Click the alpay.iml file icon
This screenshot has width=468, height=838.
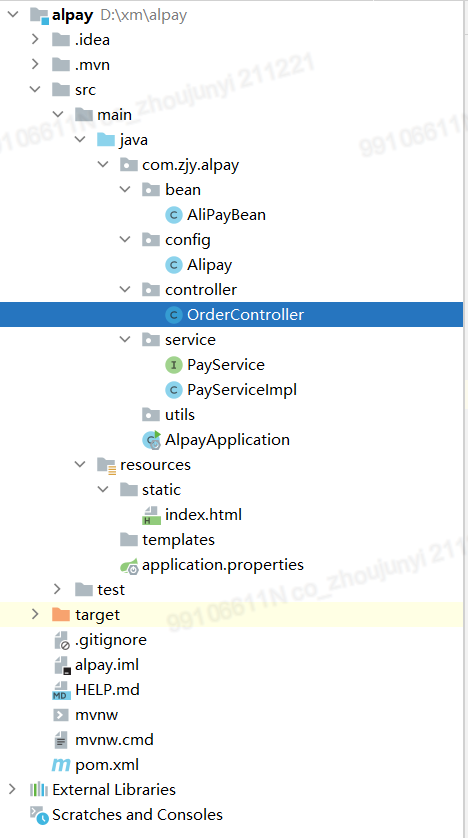point(62,666)
